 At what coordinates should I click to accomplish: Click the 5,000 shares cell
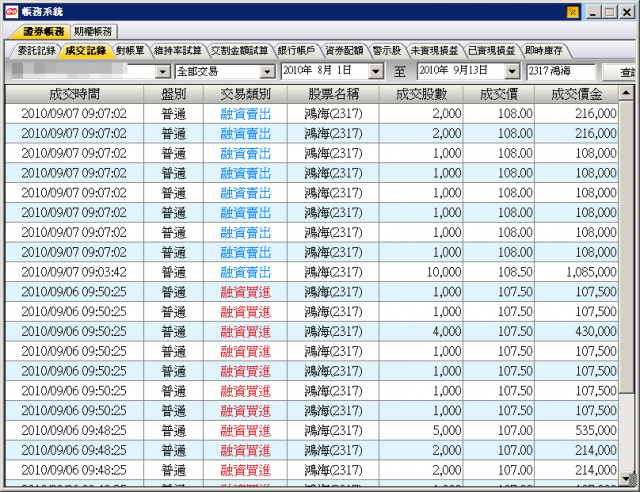click(421, 430)
